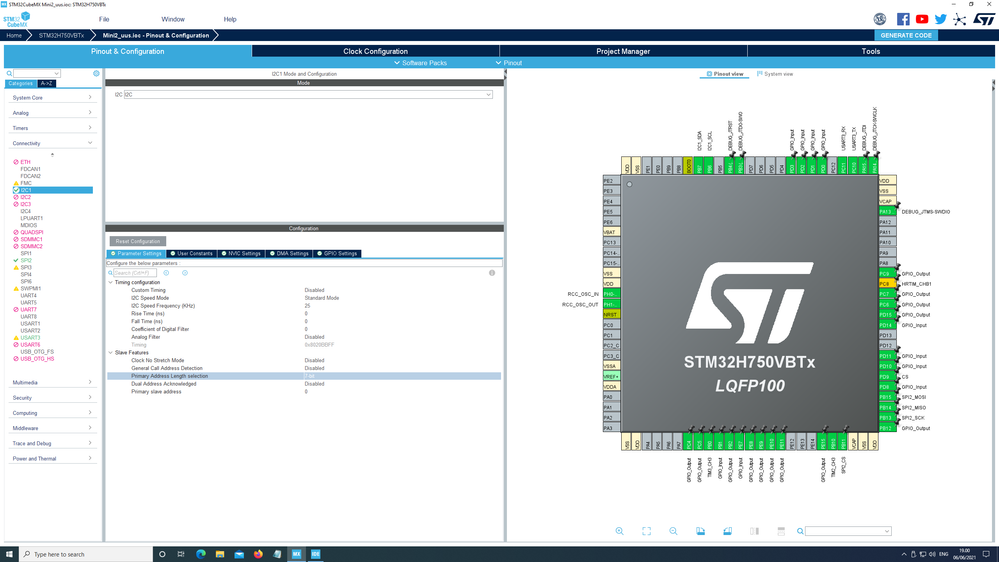Click the GENERATE CODE button
Viewport: 999px width, 562px height.
pyautogui.click(x=905, y=35)
